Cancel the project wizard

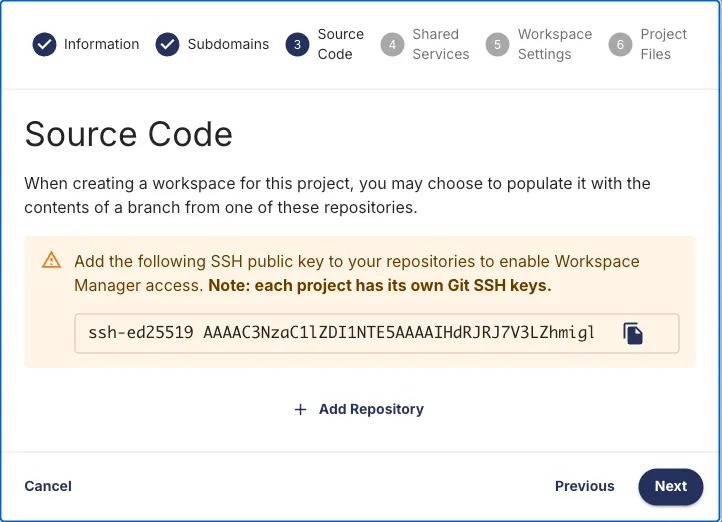pyautogui.click(x=48, y=486)
